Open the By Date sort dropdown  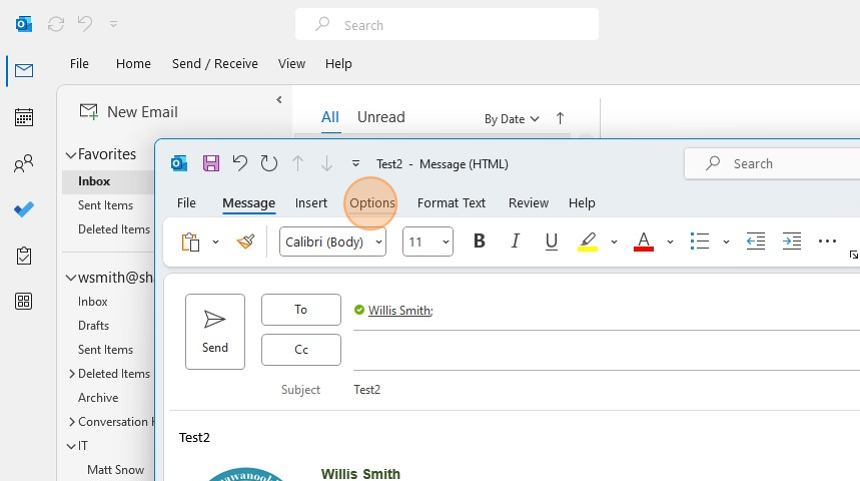(x=512, y=119)
